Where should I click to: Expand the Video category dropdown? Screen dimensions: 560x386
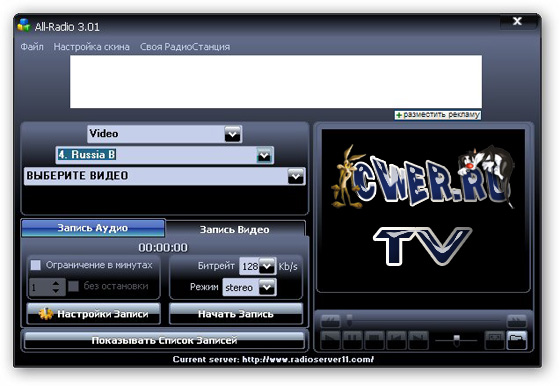click(232, 134)
